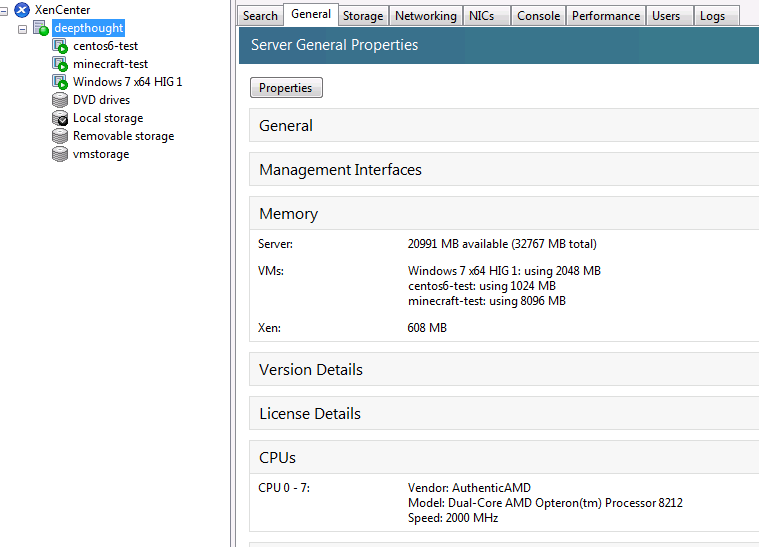Switch to the Storage tab
Image resolution: width=759 pixels, height=547 pixels.
[x=362, y=16]
